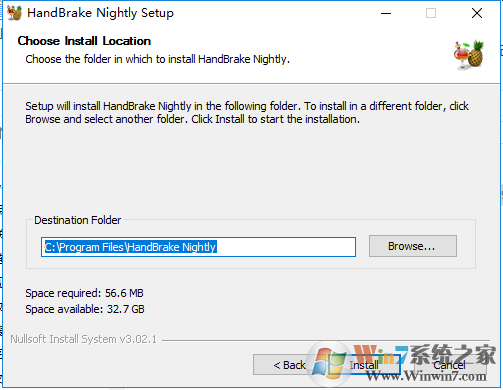Go to previous step with < Back

coord(289,365)
